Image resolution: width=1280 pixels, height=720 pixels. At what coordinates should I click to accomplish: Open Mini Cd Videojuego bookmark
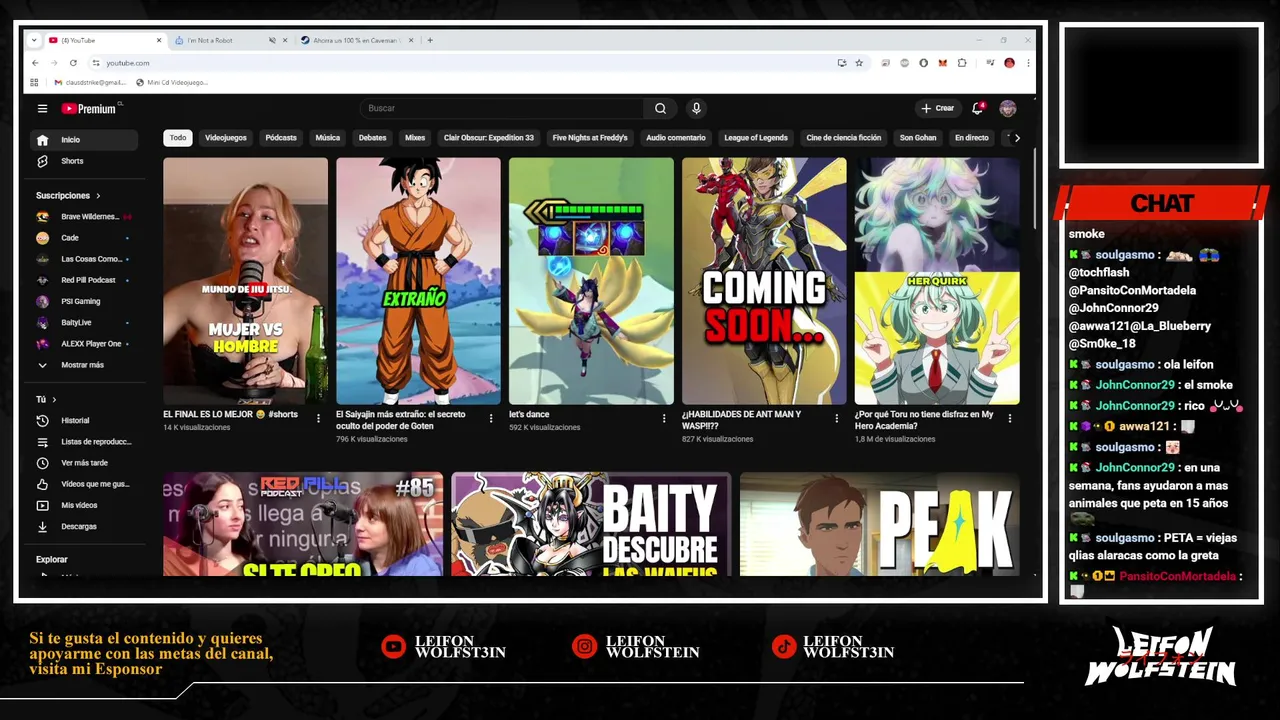172,82
